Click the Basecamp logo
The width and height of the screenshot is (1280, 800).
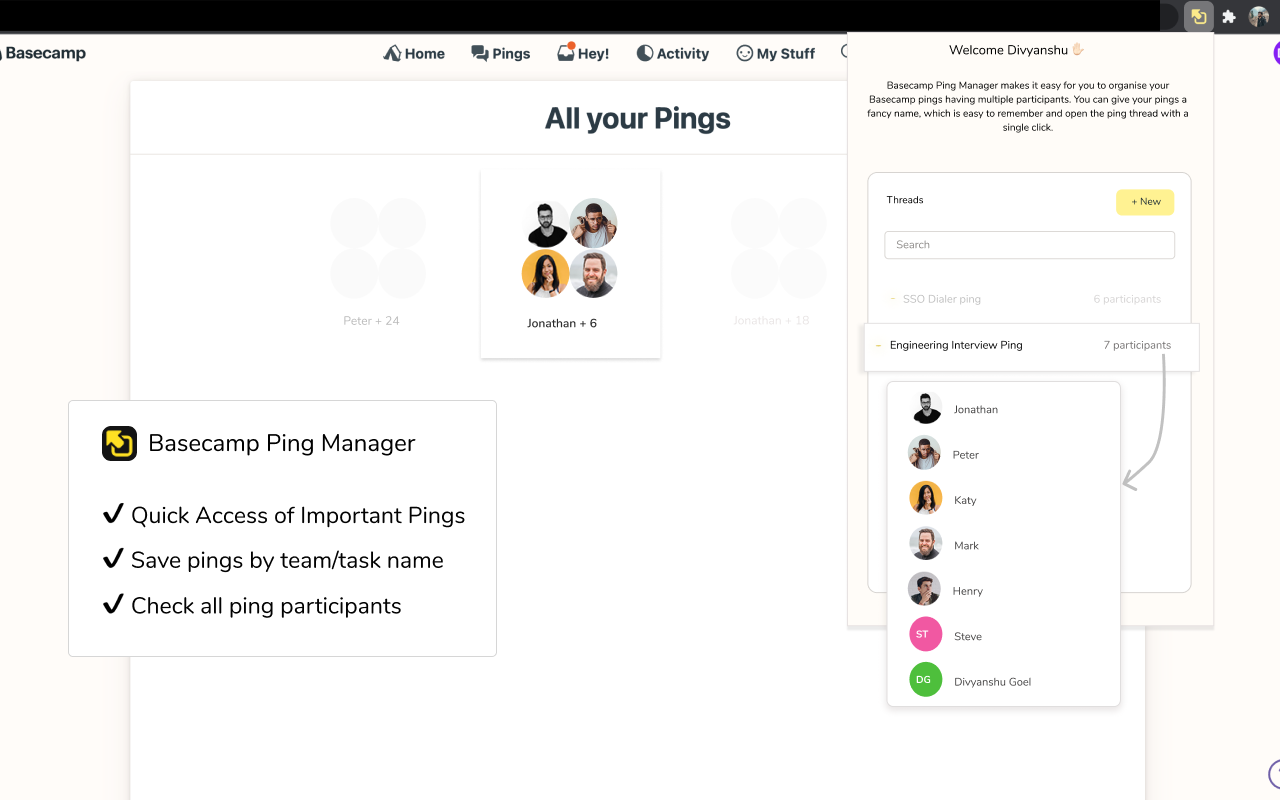[x=43, y=53]
